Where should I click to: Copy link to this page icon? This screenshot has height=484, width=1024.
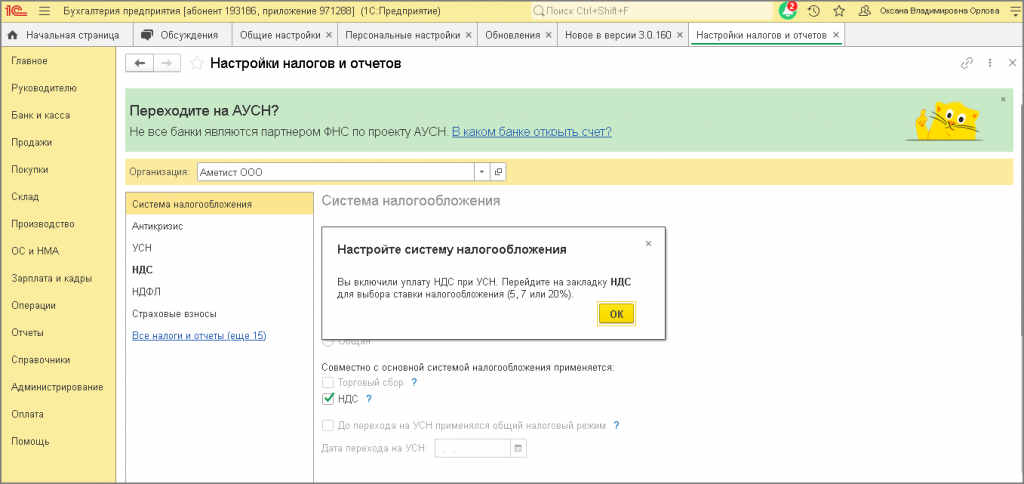pyautogui.click(x=967, y=63)
